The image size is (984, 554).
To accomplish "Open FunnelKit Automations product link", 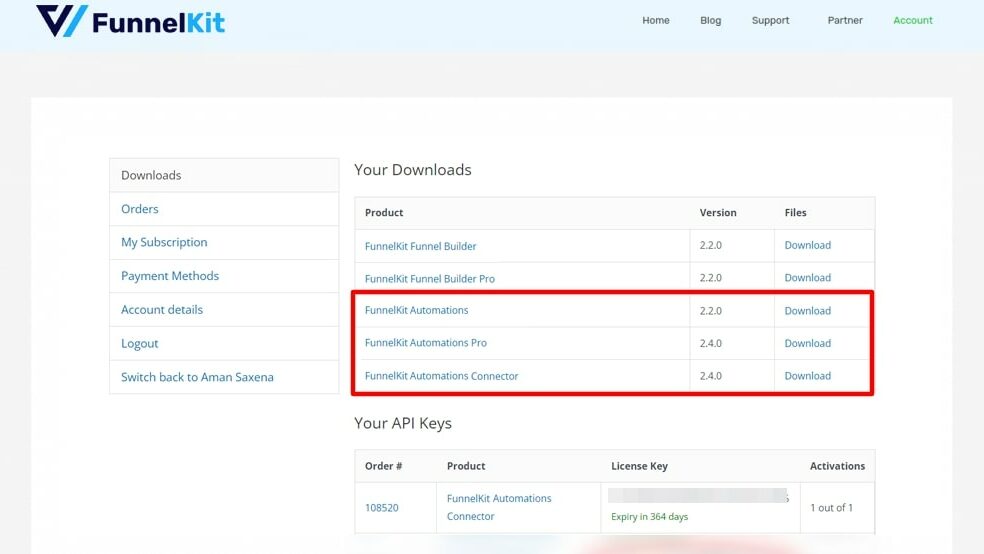I will pyautogui.click(x=417, y=310).
